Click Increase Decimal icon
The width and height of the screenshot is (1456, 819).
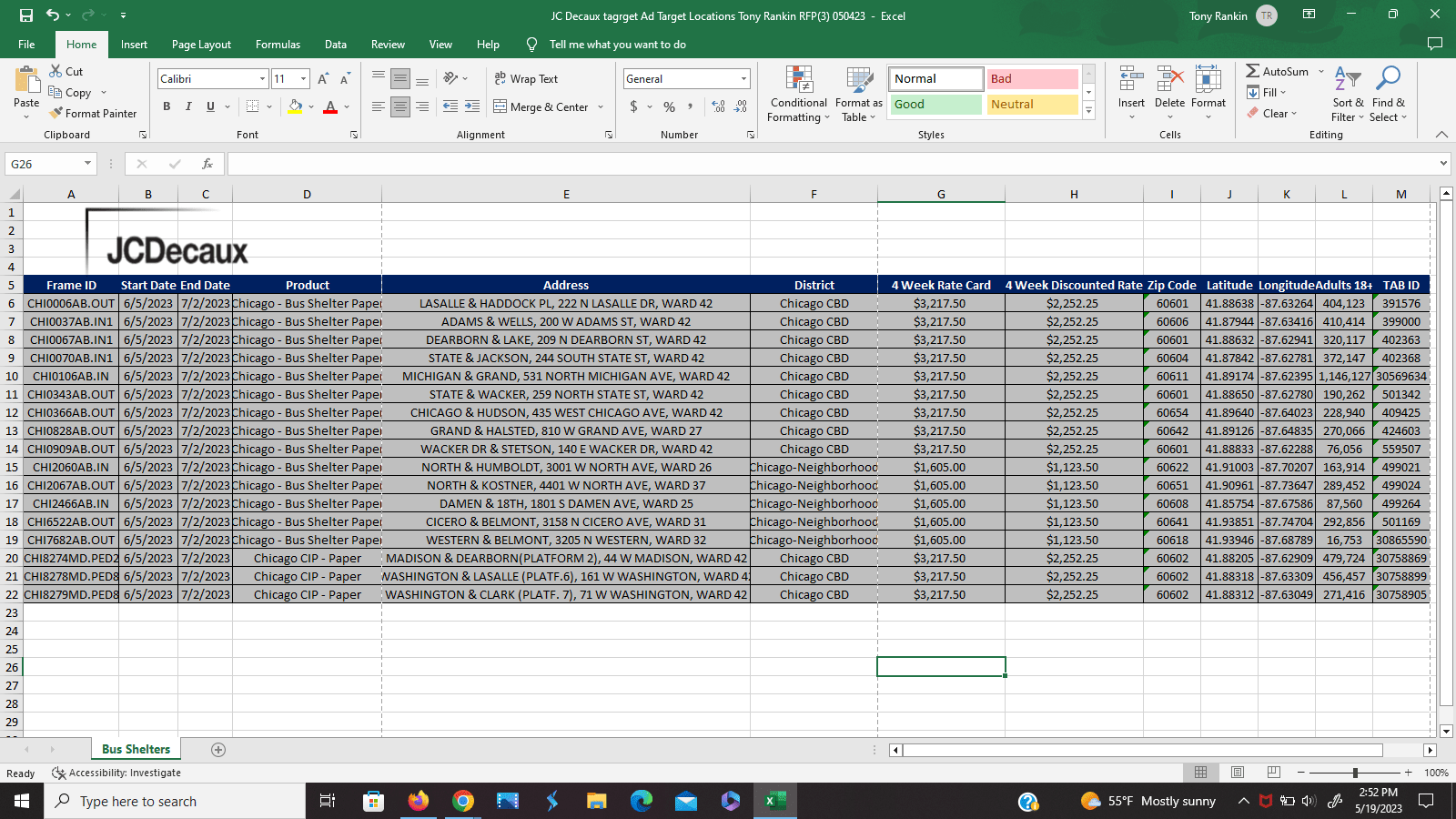tap(719, 106)
